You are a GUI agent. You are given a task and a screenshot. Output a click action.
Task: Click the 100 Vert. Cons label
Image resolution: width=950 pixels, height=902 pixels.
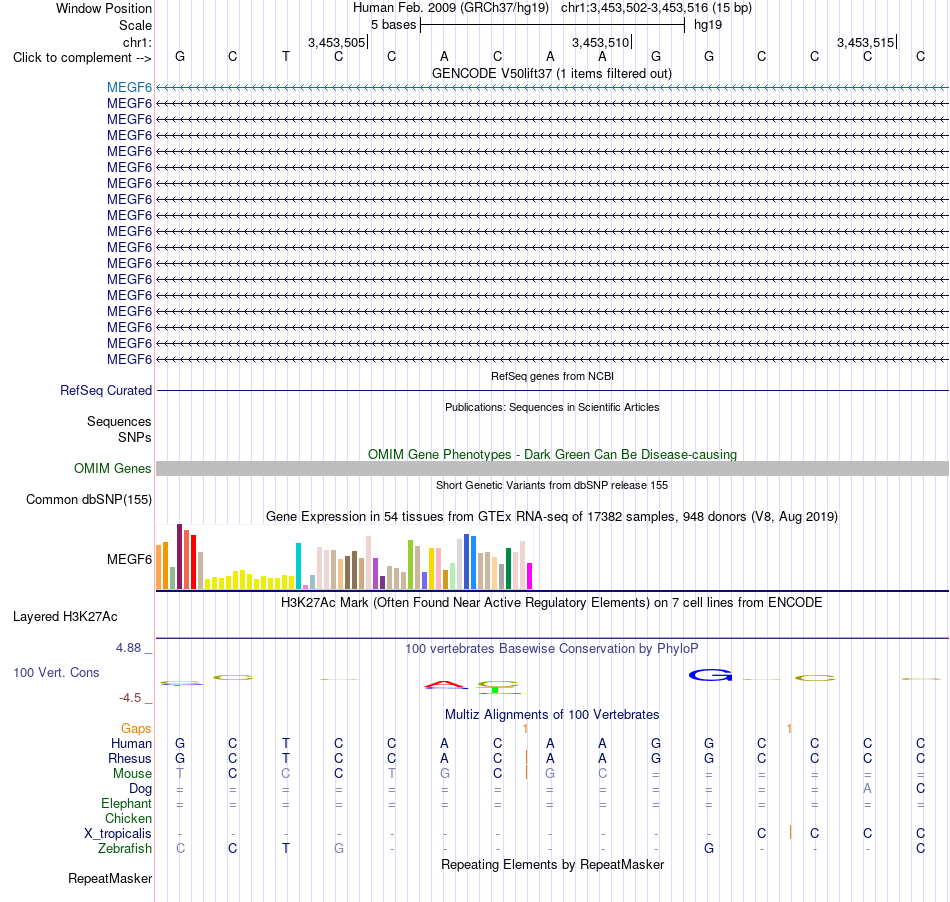(56, 672)
